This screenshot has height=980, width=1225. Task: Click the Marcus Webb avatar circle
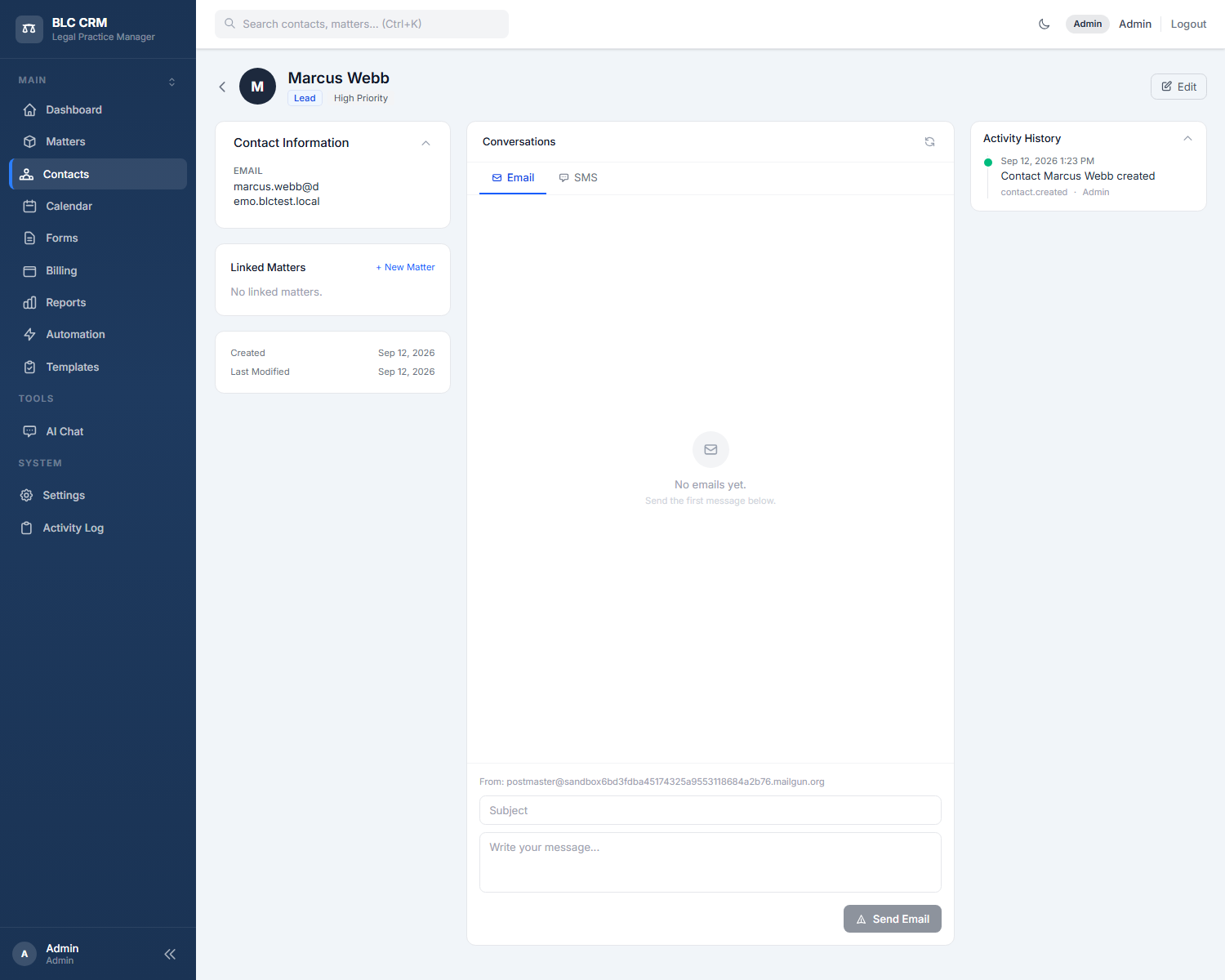[257, 86]
